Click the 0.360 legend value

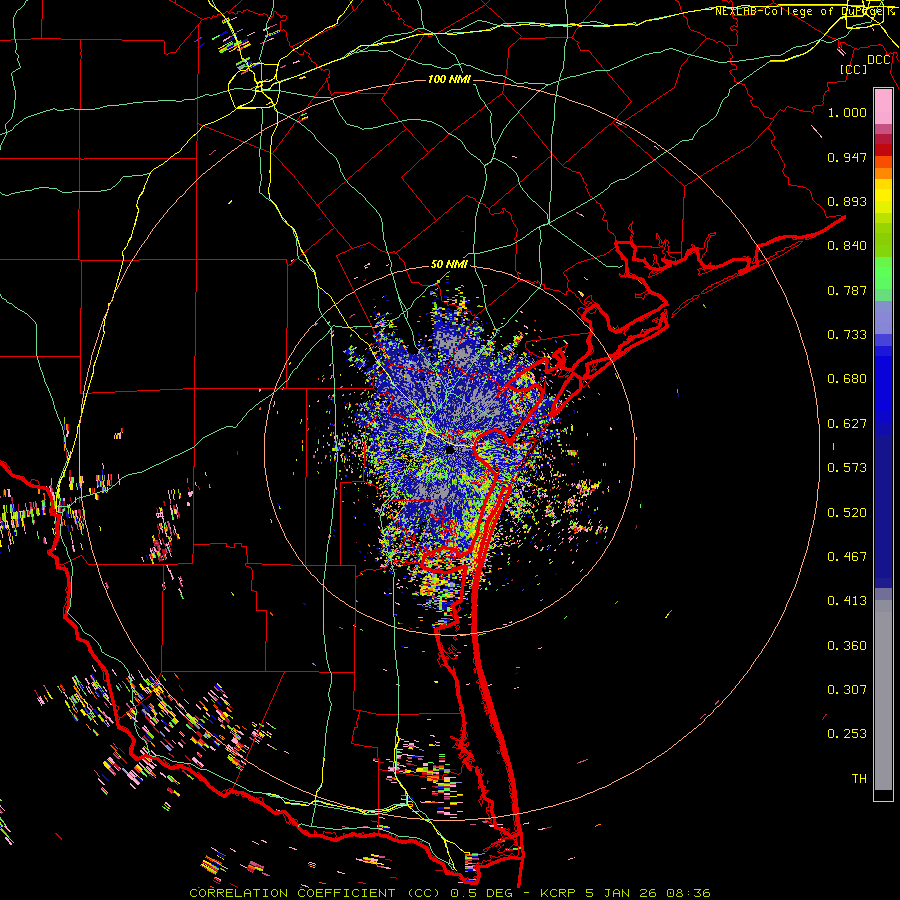(847, 646)
